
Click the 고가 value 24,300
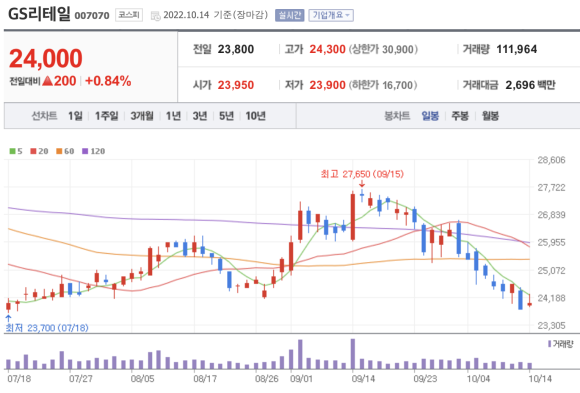(x=327, y=49)
